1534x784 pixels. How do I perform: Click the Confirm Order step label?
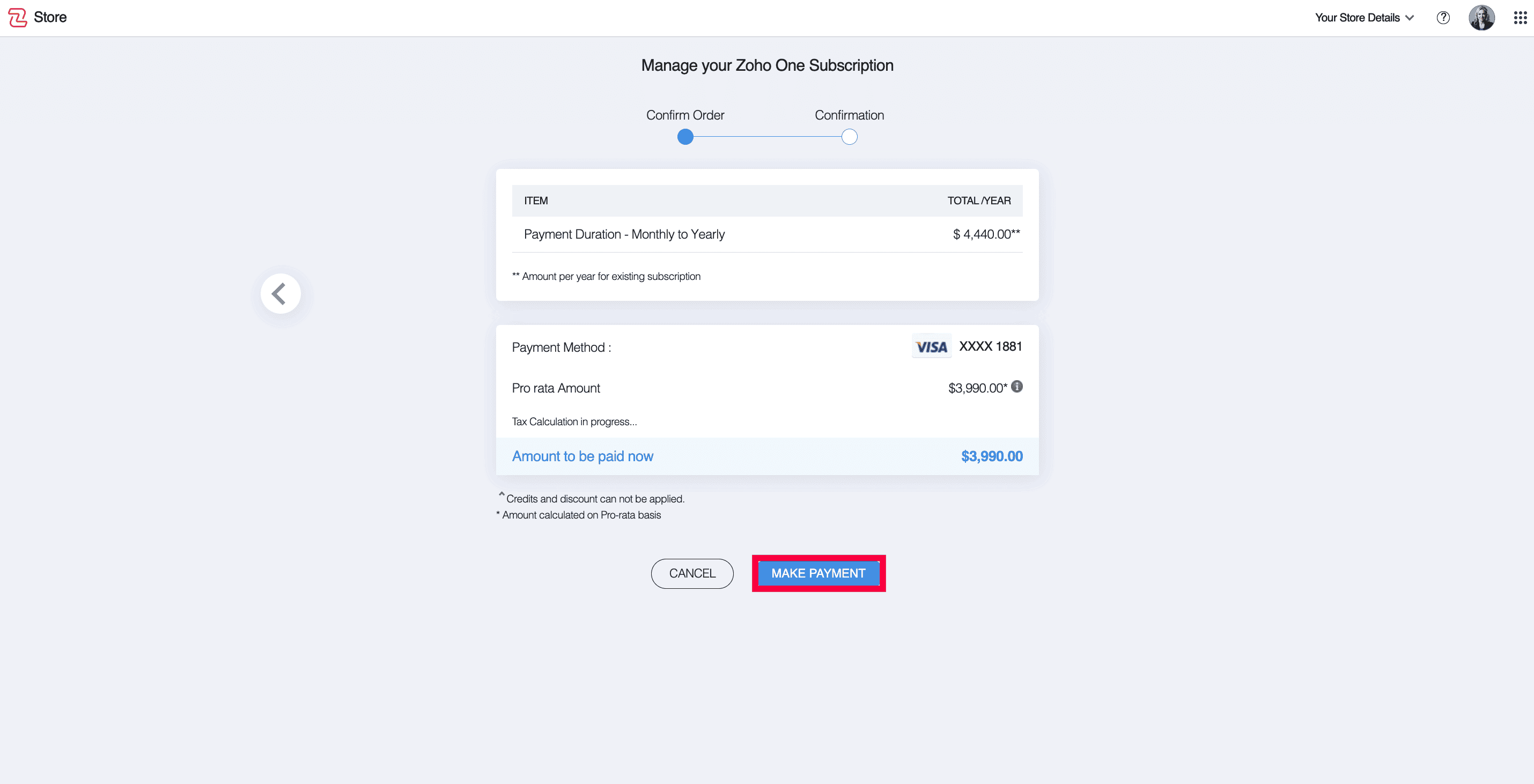pyautogui.click(x=685, y=115)
